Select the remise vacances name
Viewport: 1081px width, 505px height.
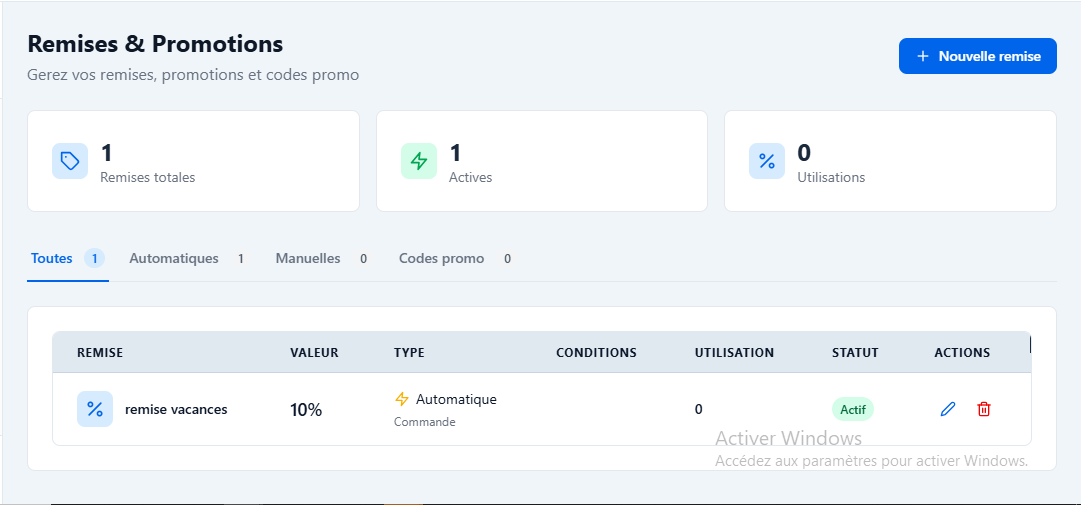click(176, 410)
